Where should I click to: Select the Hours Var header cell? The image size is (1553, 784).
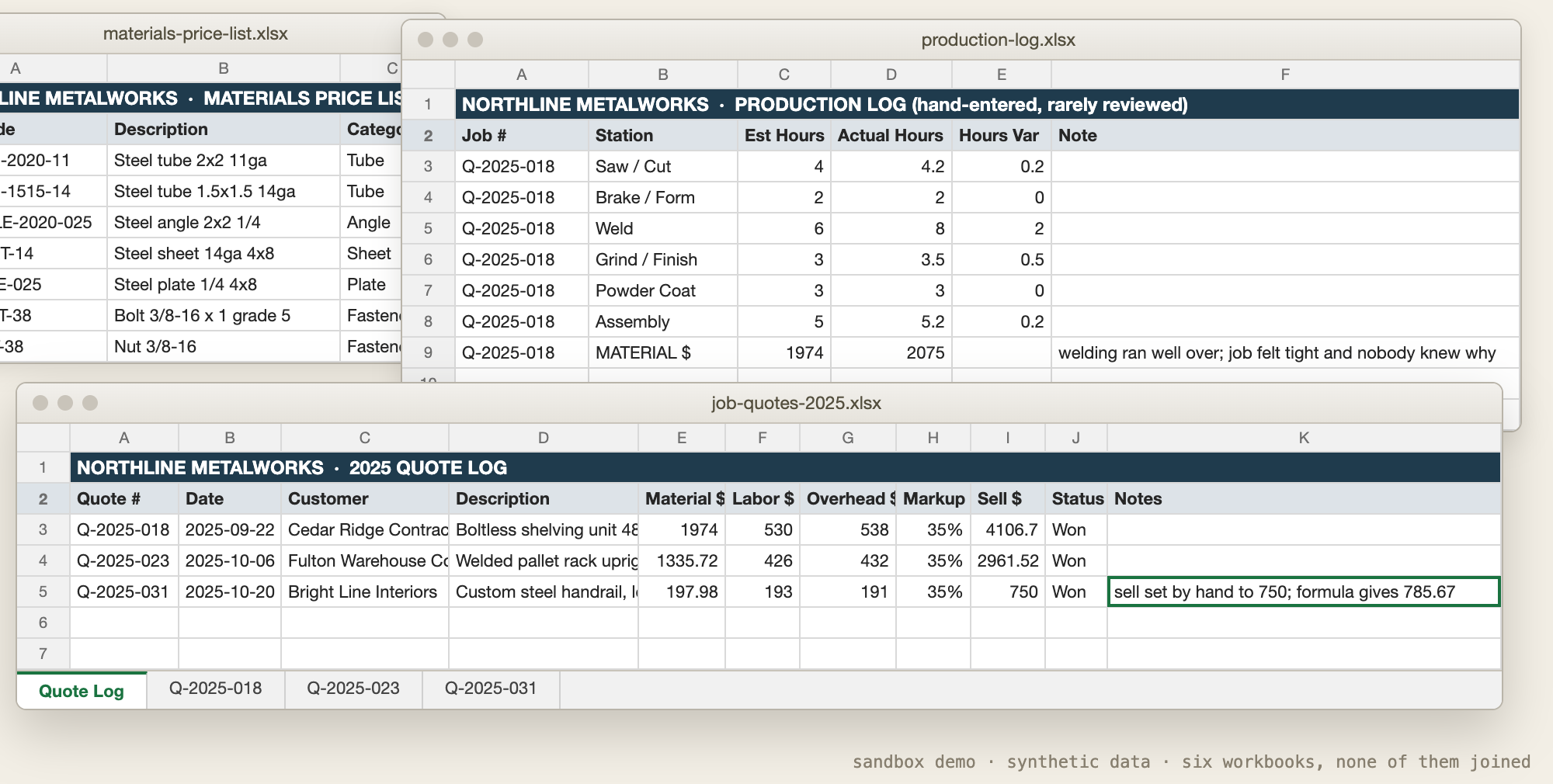[1002, 135]
